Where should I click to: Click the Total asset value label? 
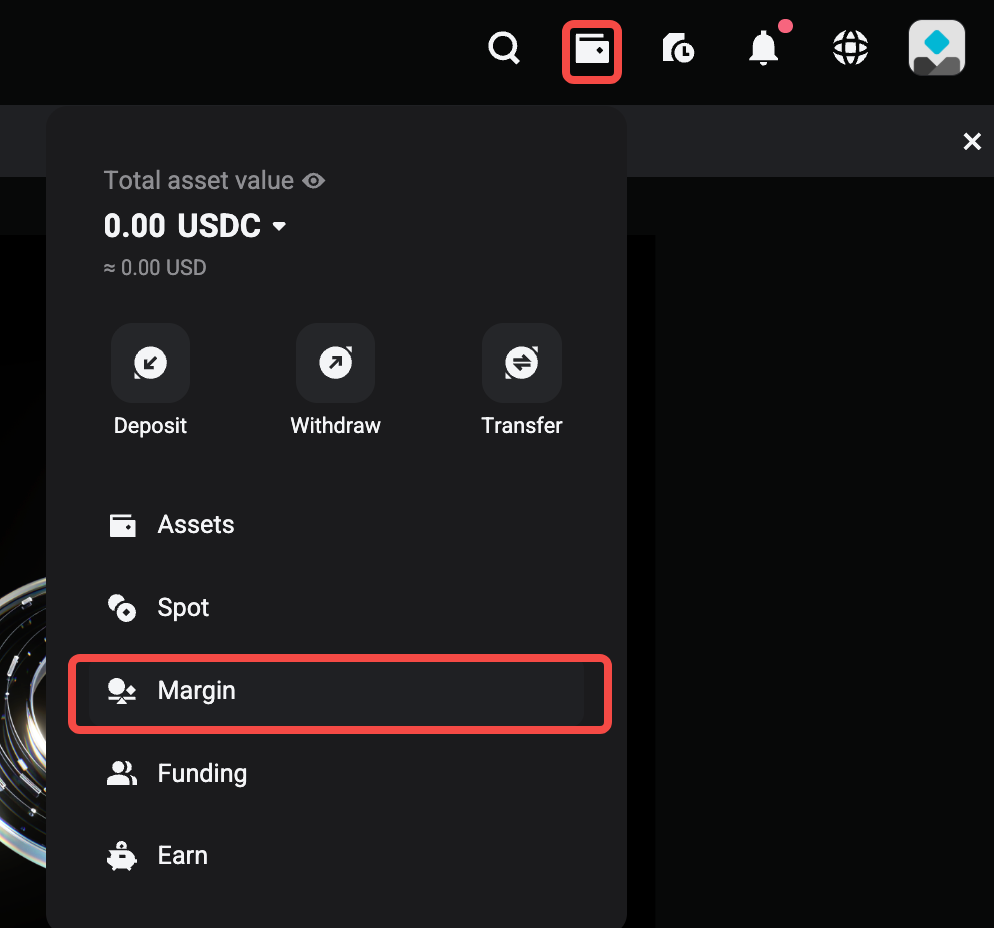pos(198,181)
